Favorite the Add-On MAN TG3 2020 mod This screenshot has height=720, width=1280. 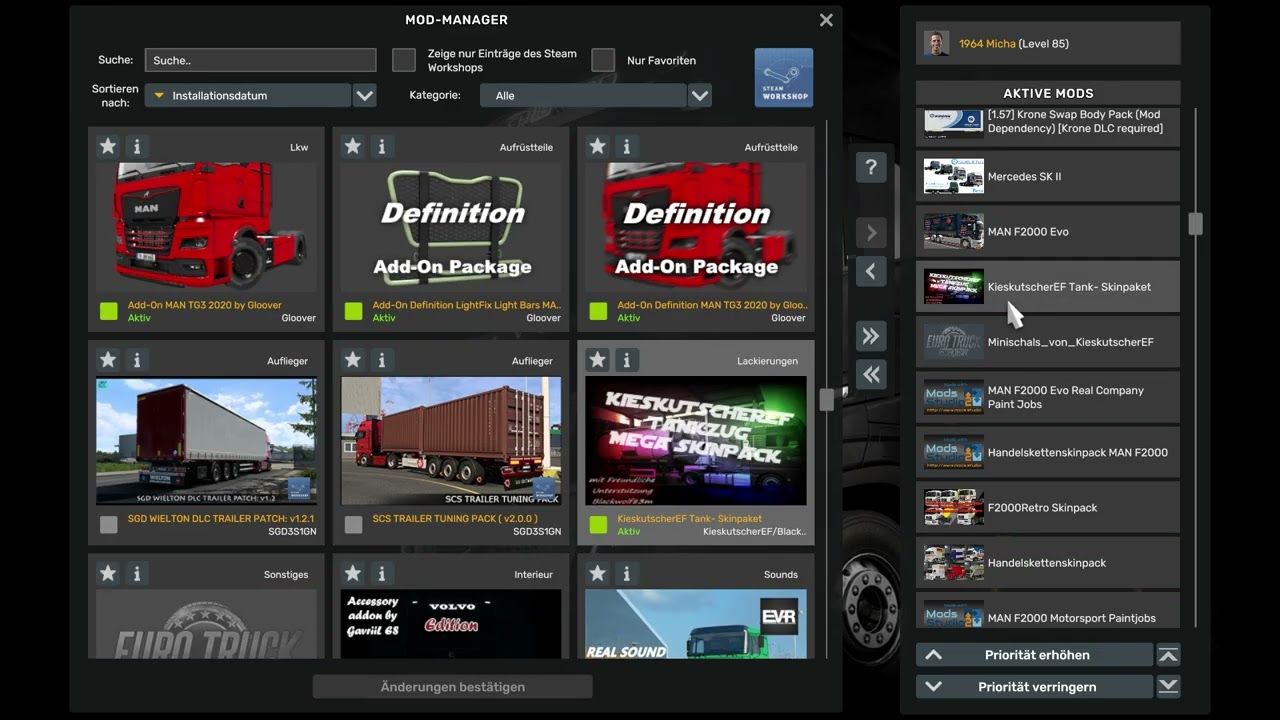point(108,147)
